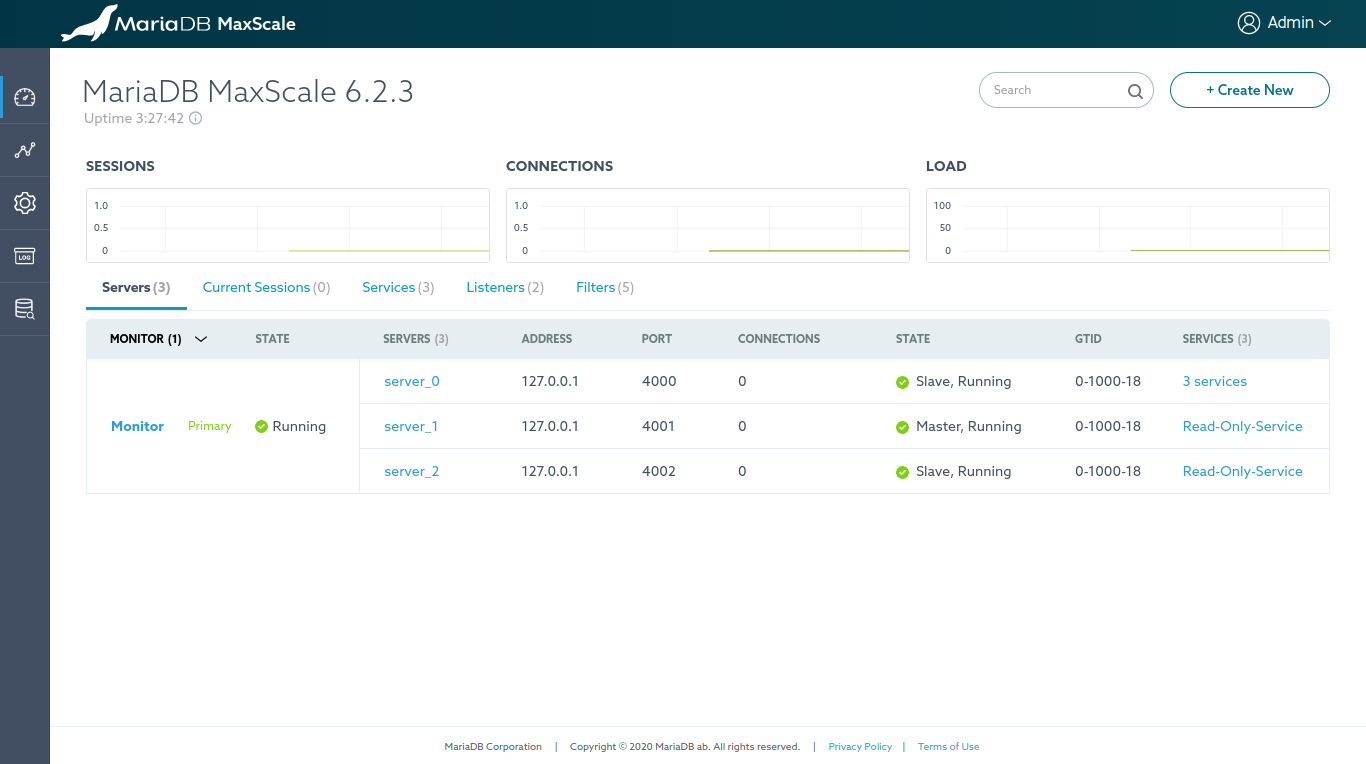Click the uptime info icon

[196, 118]
